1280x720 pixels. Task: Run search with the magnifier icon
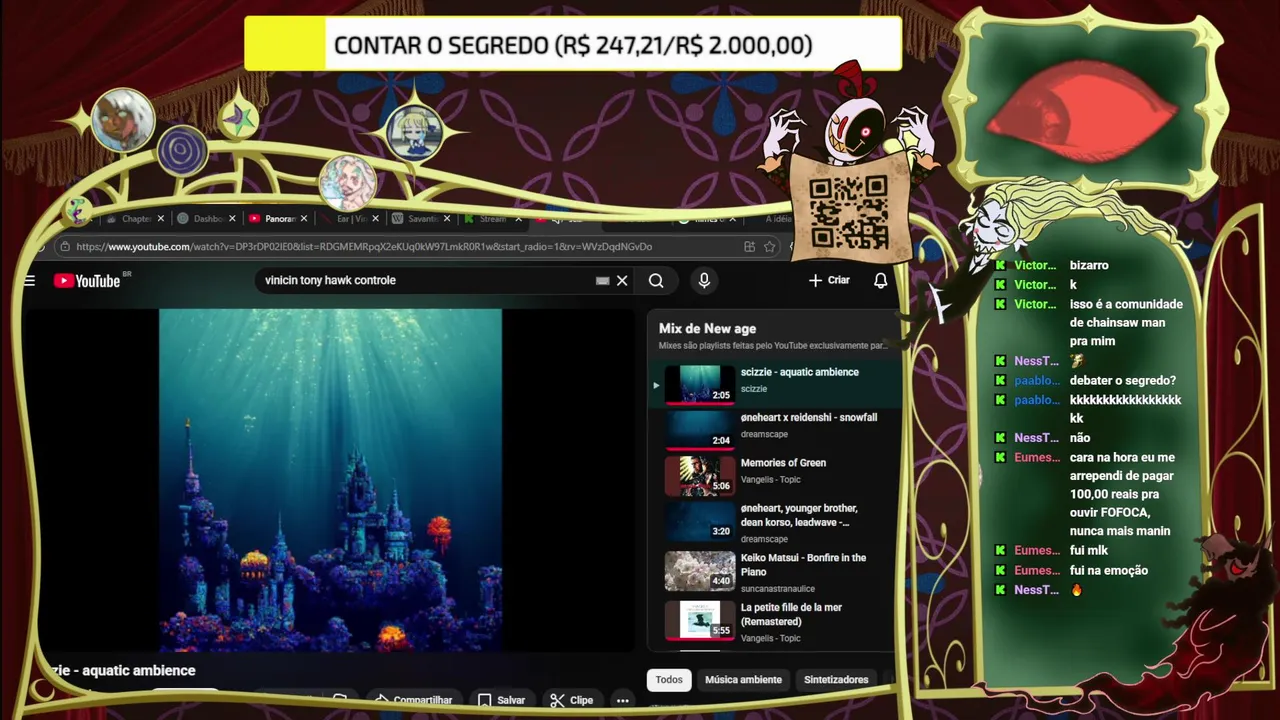[656, 281]
